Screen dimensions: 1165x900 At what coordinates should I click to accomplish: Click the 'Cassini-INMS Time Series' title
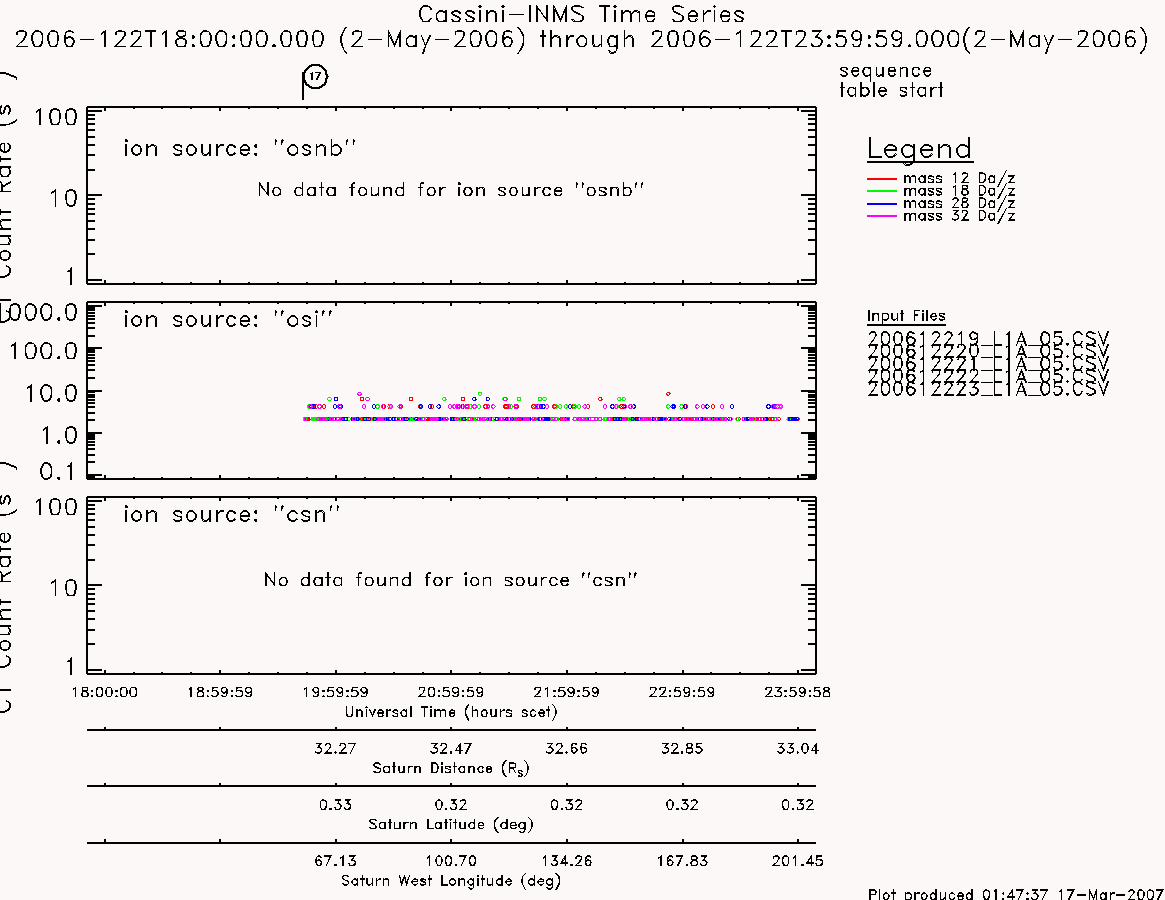pos(581,14)
